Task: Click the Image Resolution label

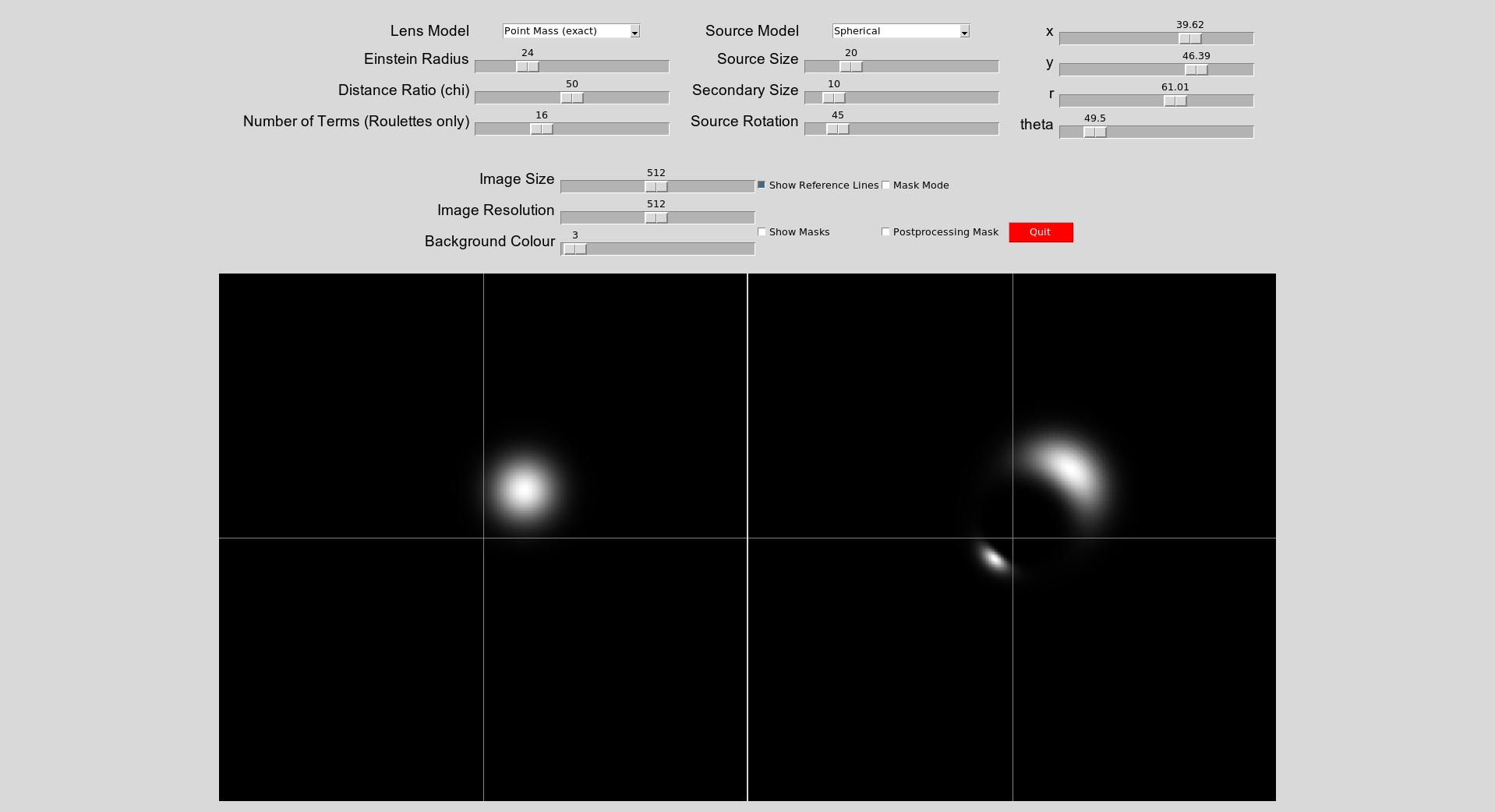Action: [x=496, y=210]
